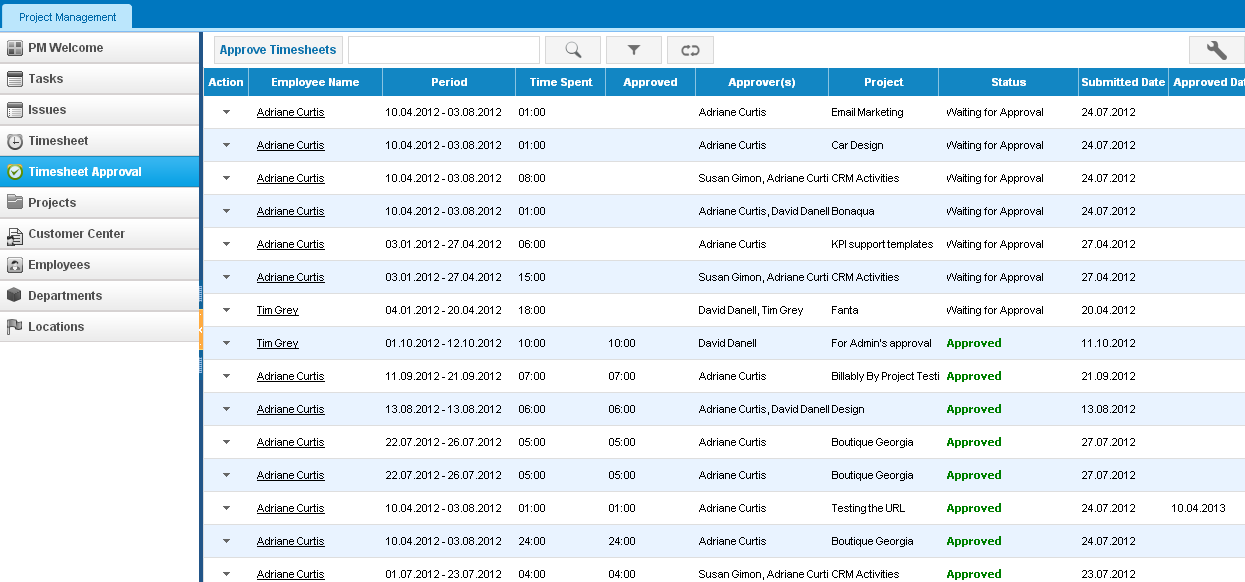The image size is (1245, 582).
Task: Click the Approve Timesheets button
Action: (278, 50)
